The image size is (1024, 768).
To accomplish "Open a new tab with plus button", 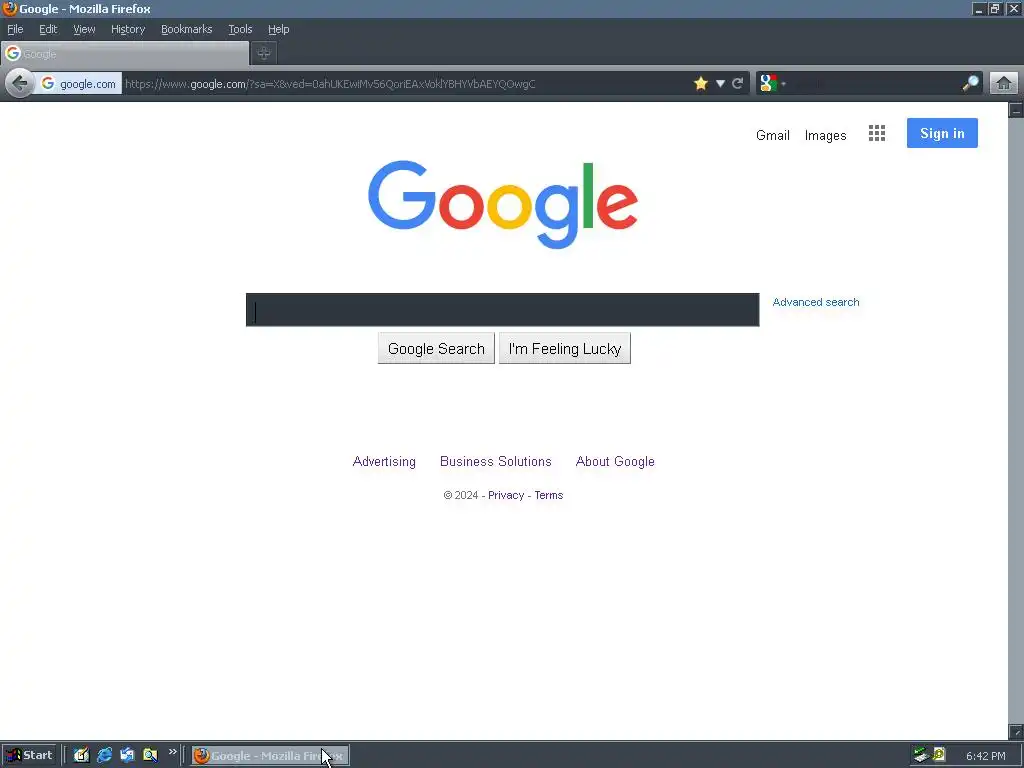I will tap(264, 54).
